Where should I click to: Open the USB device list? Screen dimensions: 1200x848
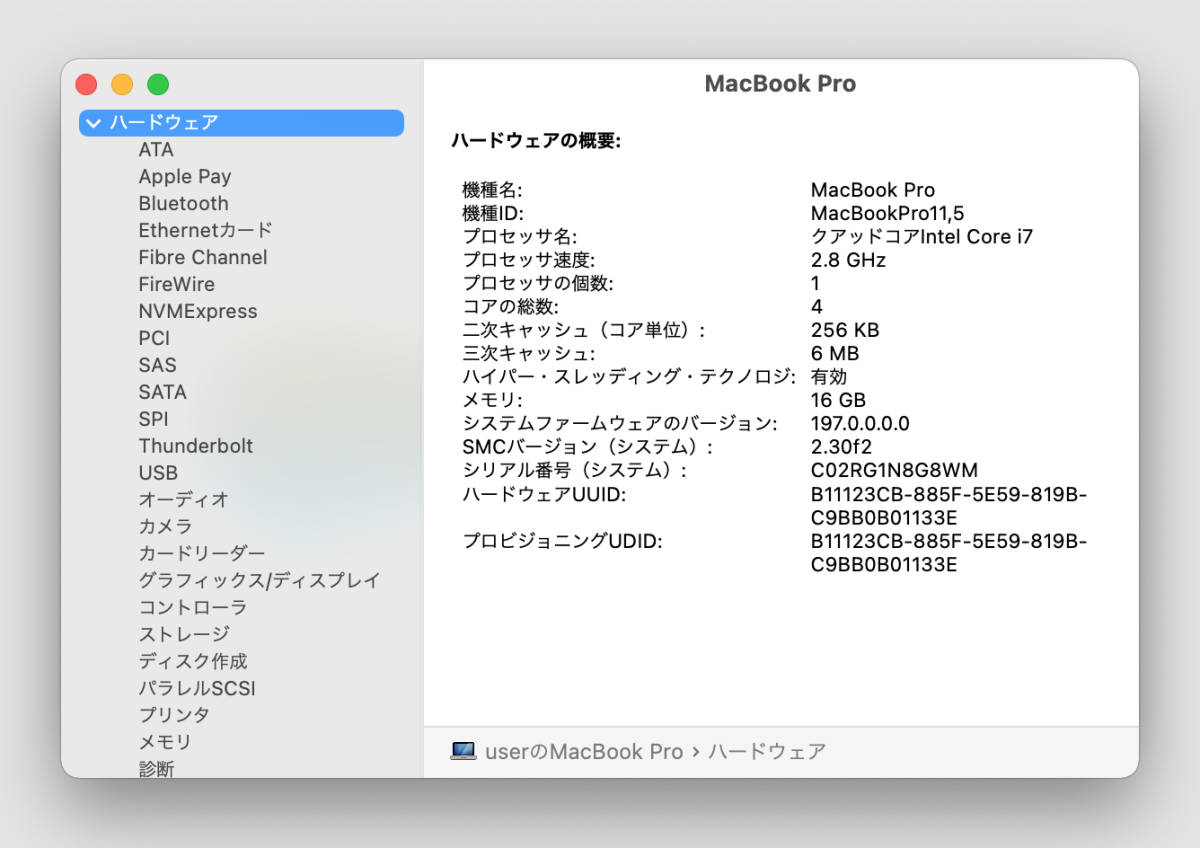[x=158, y=474]
